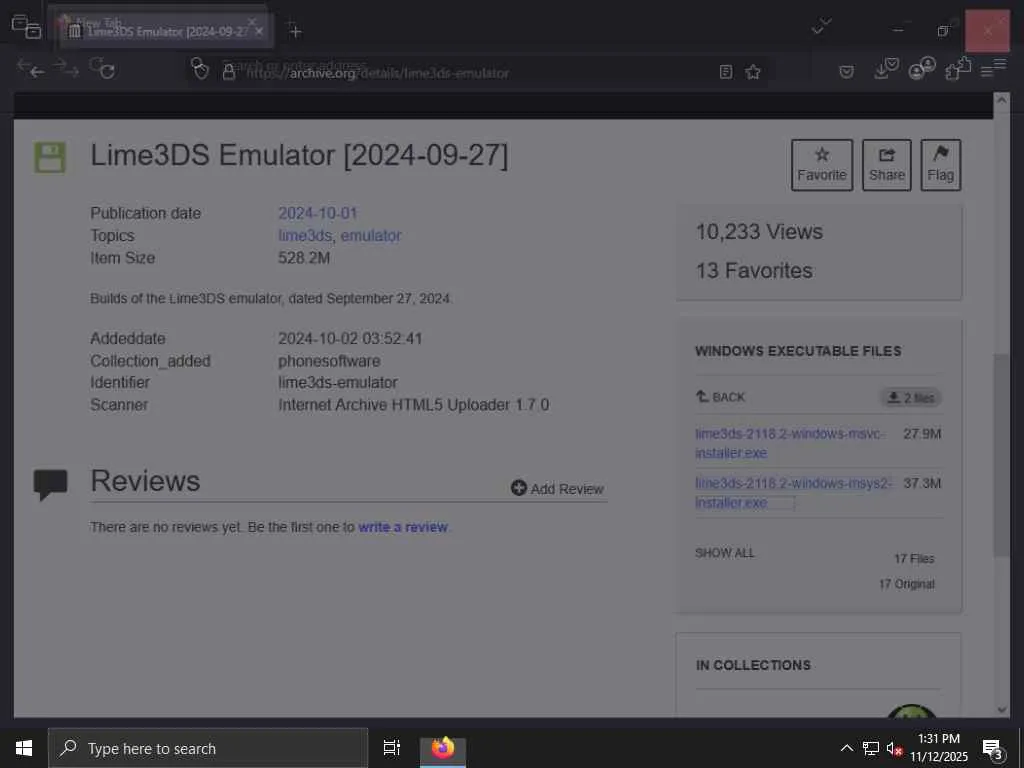
Task: Click the site lock icon in address bar
Action: (x=229, y=72)
